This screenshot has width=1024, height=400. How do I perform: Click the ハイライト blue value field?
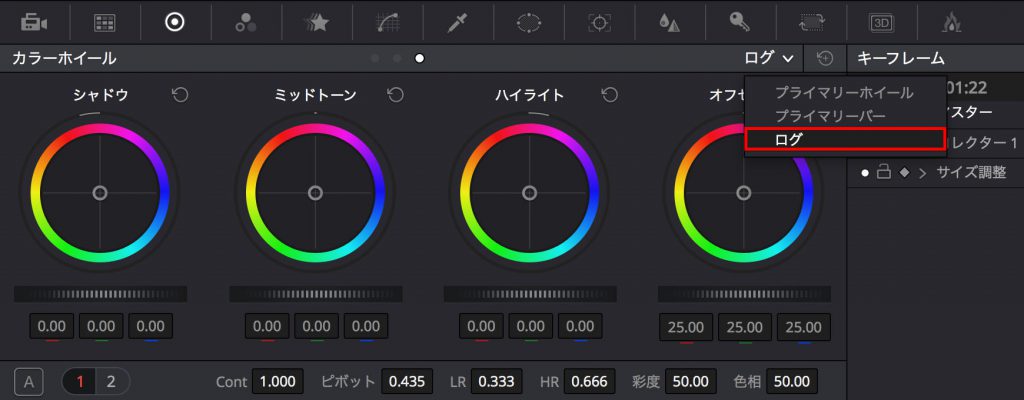[x=581, y=326]
